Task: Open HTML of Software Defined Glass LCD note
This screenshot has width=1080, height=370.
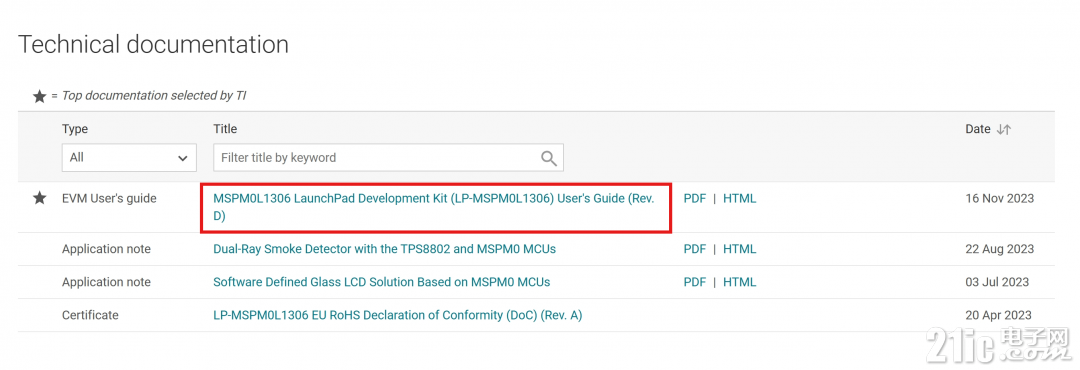Action: pos(739,282)
